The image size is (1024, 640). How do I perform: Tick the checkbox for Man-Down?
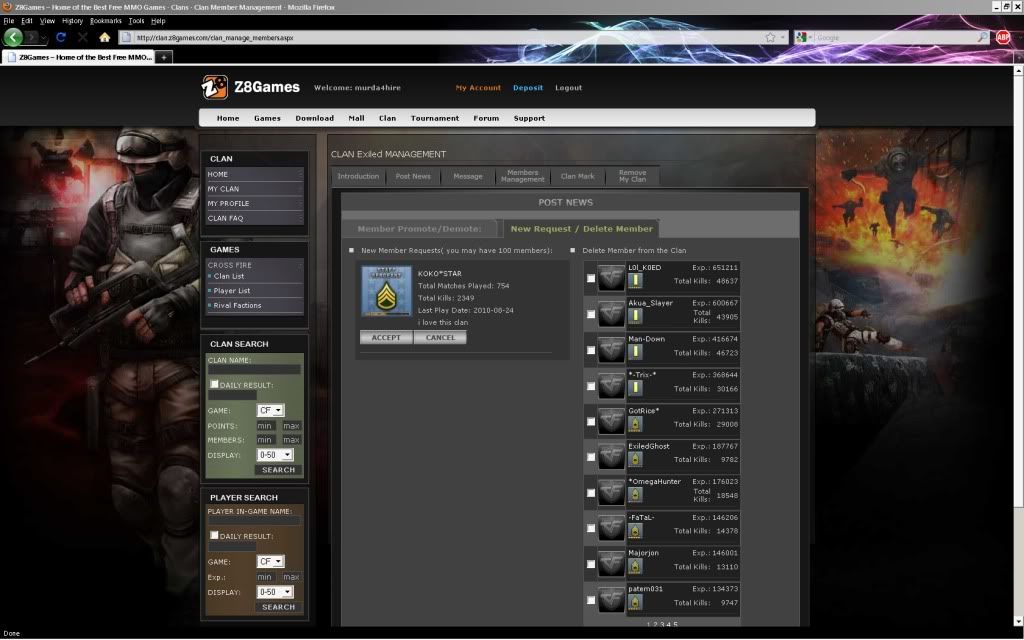(x=591, y=351)
